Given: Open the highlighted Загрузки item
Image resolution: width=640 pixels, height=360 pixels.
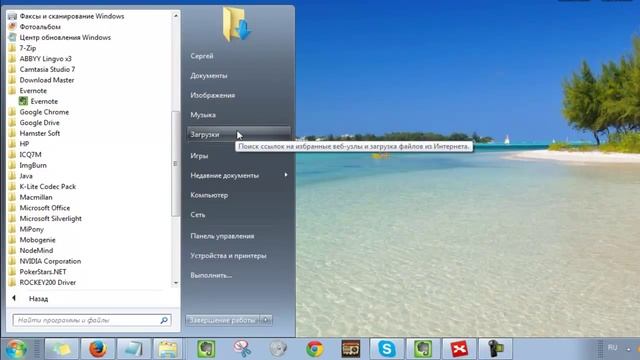Looking at the screenshot, I should click(x=239, y=134).
